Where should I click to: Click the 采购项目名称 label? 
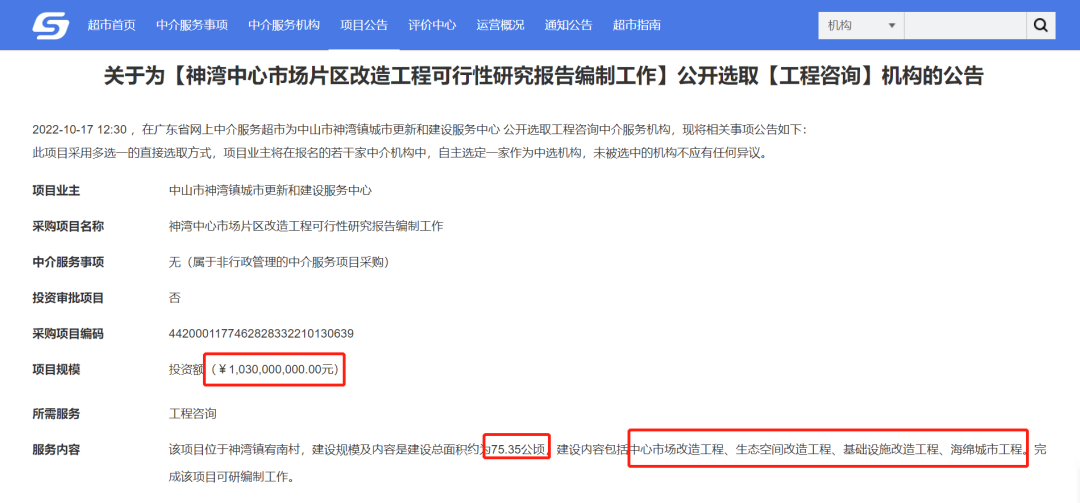click(x=68, y=227)
